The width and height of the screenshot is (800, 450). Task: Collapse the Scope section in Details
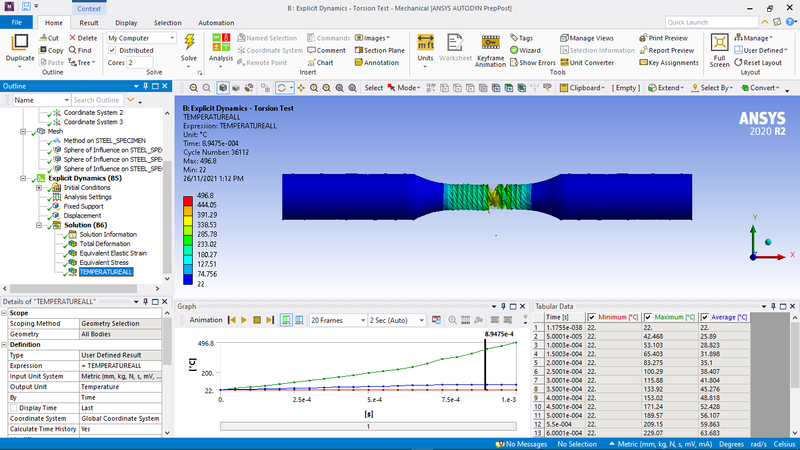click(4, 313)
